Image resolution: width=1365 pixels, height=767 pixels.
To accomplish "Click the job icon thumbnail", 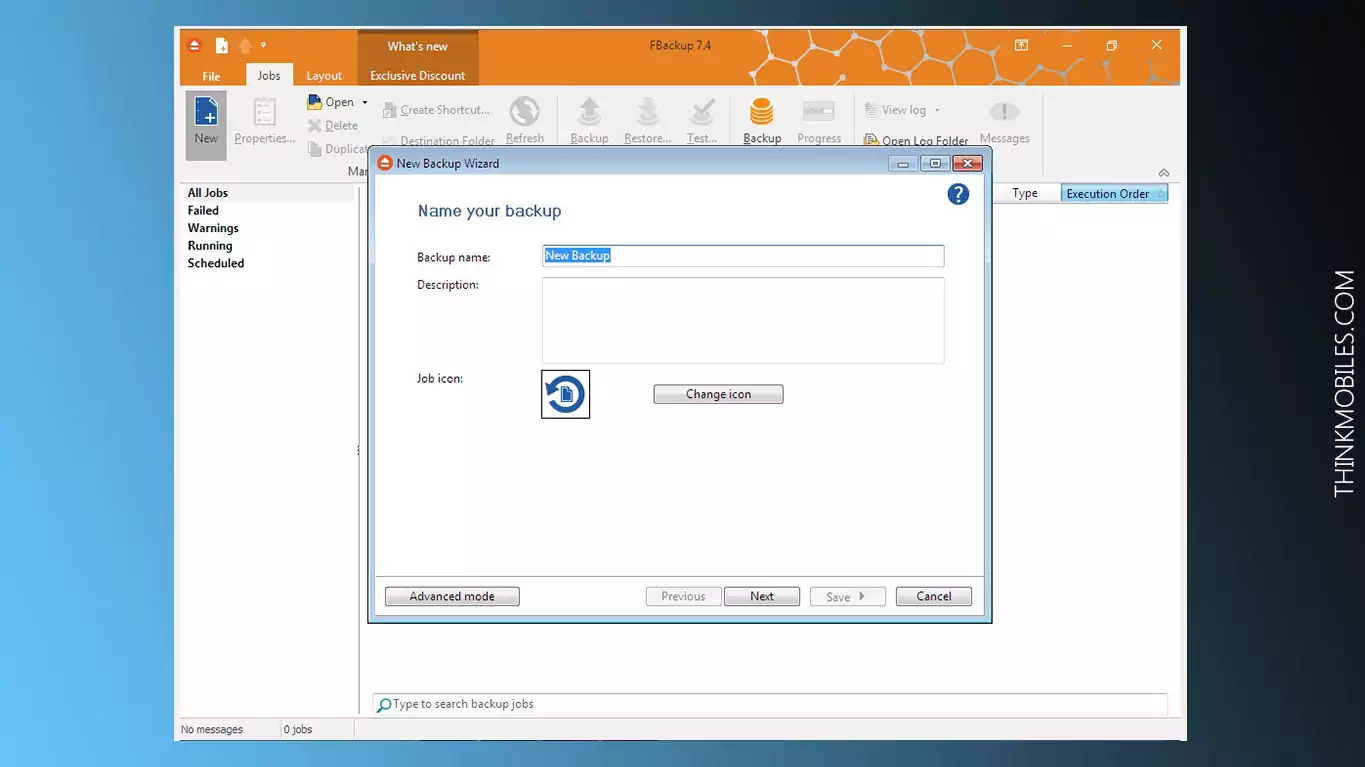I will pos(565,394).
